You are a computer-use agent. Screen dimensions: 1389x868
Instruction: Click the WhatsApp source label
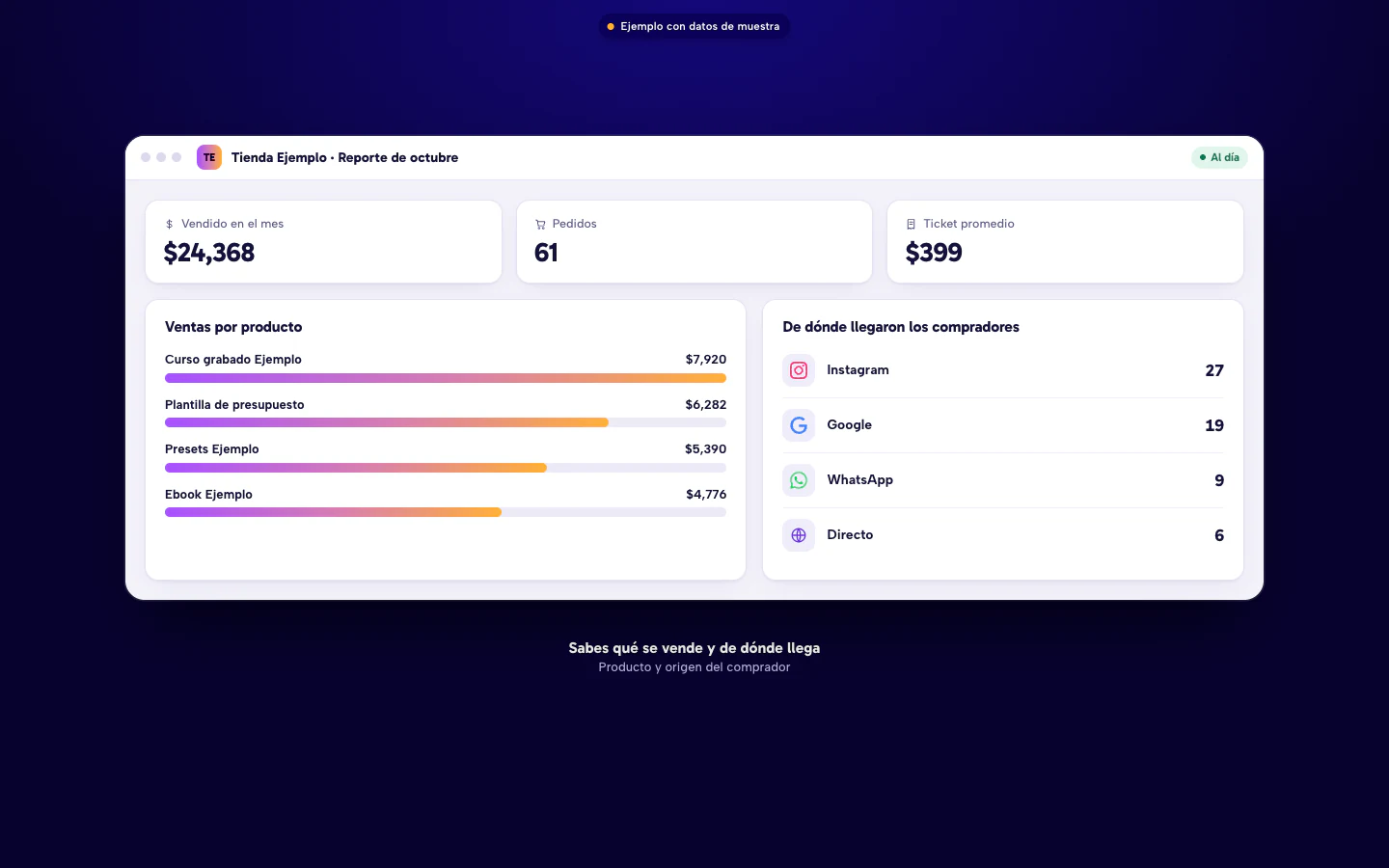pyautogui.click(x=859, y=480)
